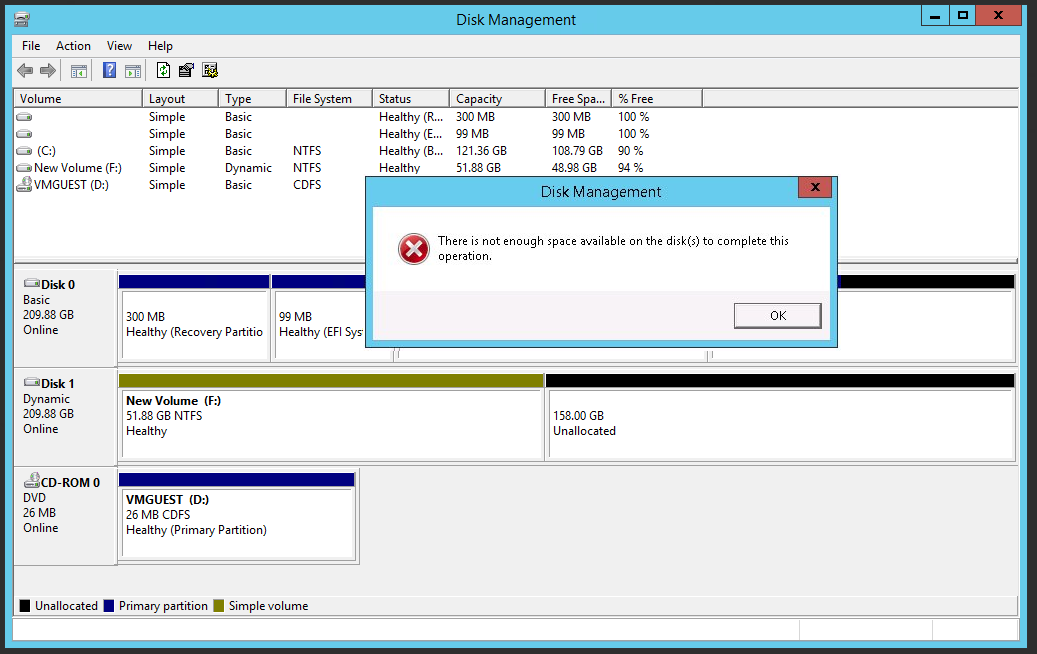The height and width of the screenshot is (654, 1037).
Task: Click the Settings toolbar icon with yellow gear
Action: pos(210,70)
